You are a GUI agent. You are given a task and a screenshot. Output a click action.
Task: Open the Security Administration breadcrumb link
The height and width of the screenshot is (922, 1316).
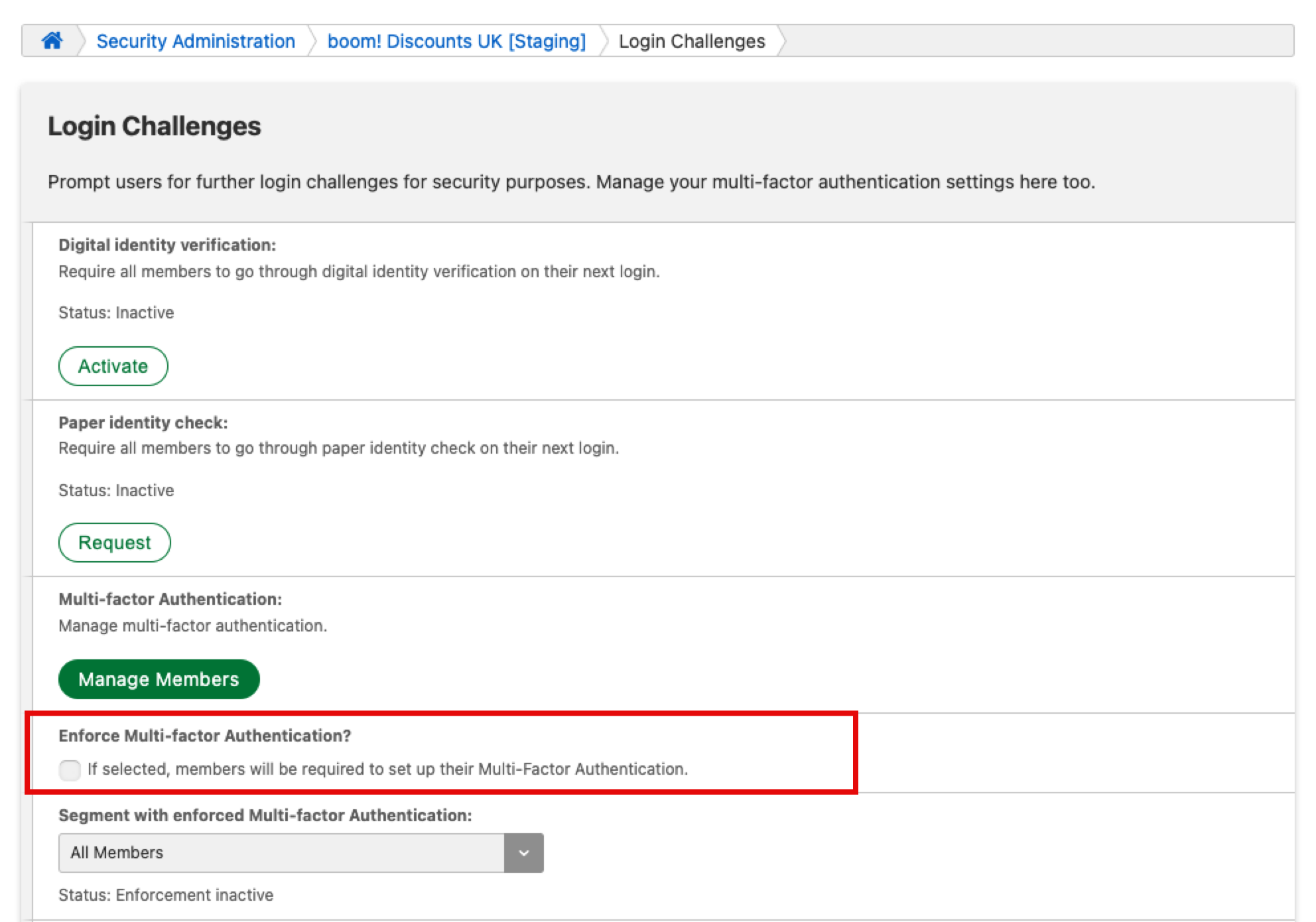pyautogui.click(x=196, y=41)
